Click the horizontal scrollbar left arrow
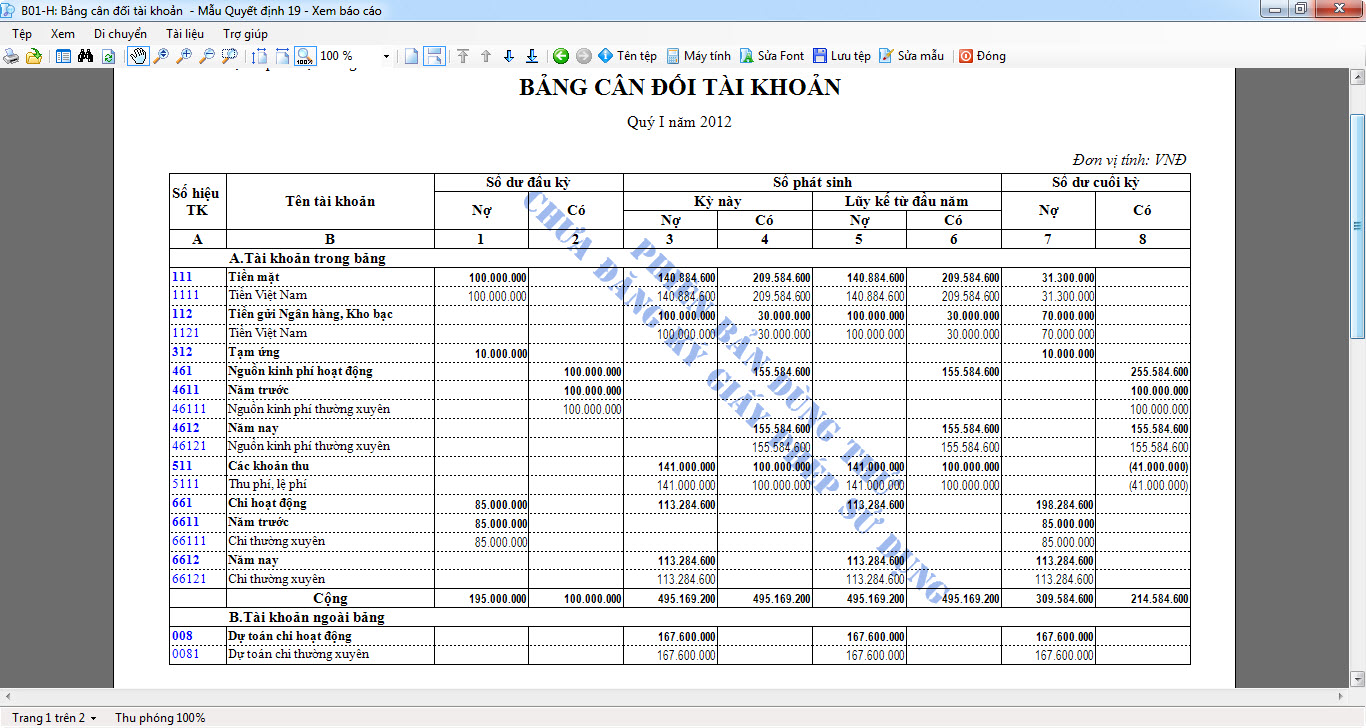 point(8,695)
